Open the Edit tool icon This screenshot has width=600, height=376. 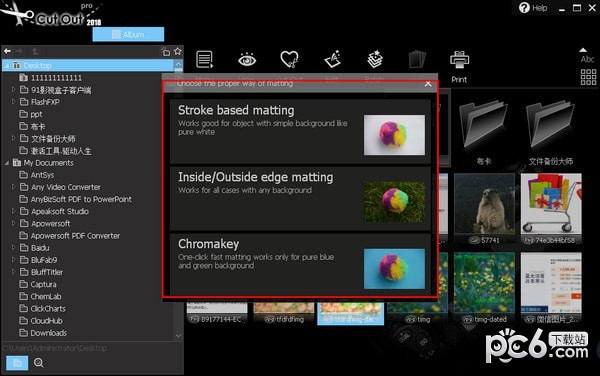pos(332,60)
